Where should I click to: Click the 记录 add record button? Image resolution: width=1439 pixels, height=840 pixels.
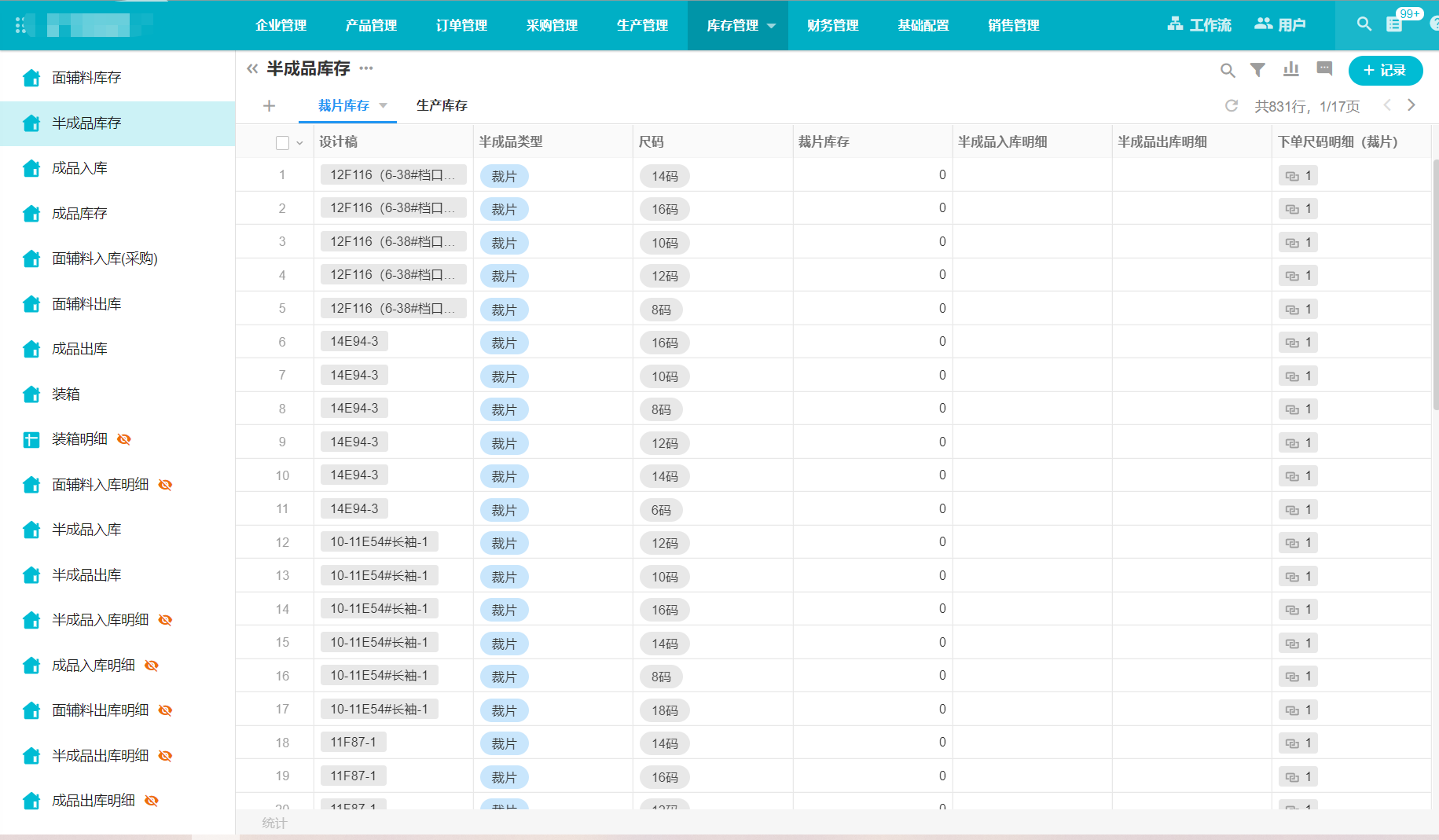coord(1385,71)
